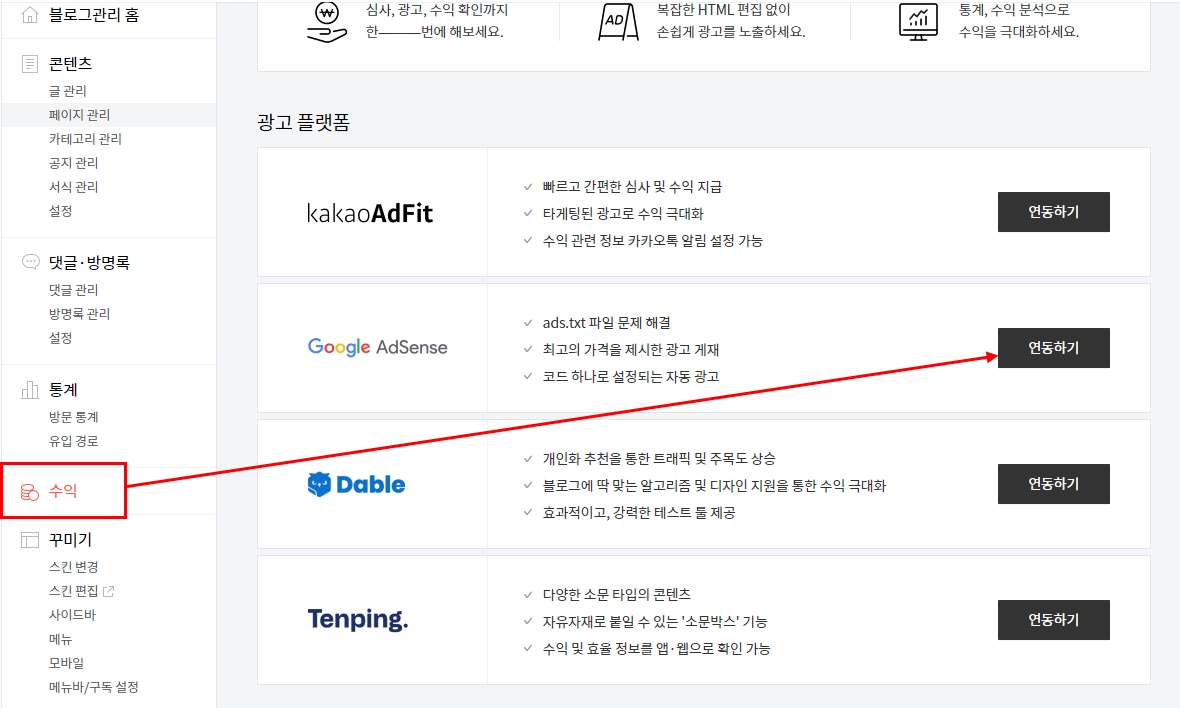The width and height of the screenshot is (1180, 708).
Task: Open 모바일 settings
Action: click(66, 663)
